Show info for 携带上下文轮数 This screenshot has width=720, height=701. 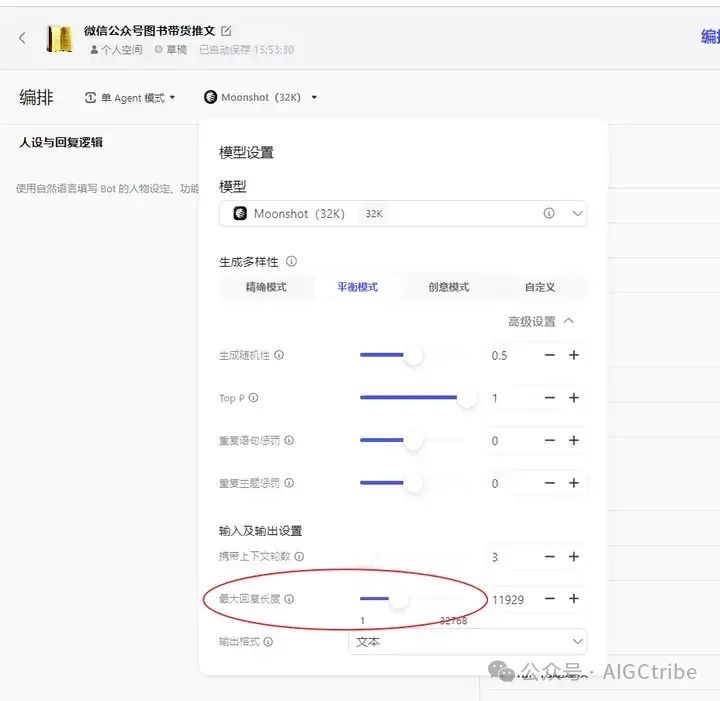[299, 556]
